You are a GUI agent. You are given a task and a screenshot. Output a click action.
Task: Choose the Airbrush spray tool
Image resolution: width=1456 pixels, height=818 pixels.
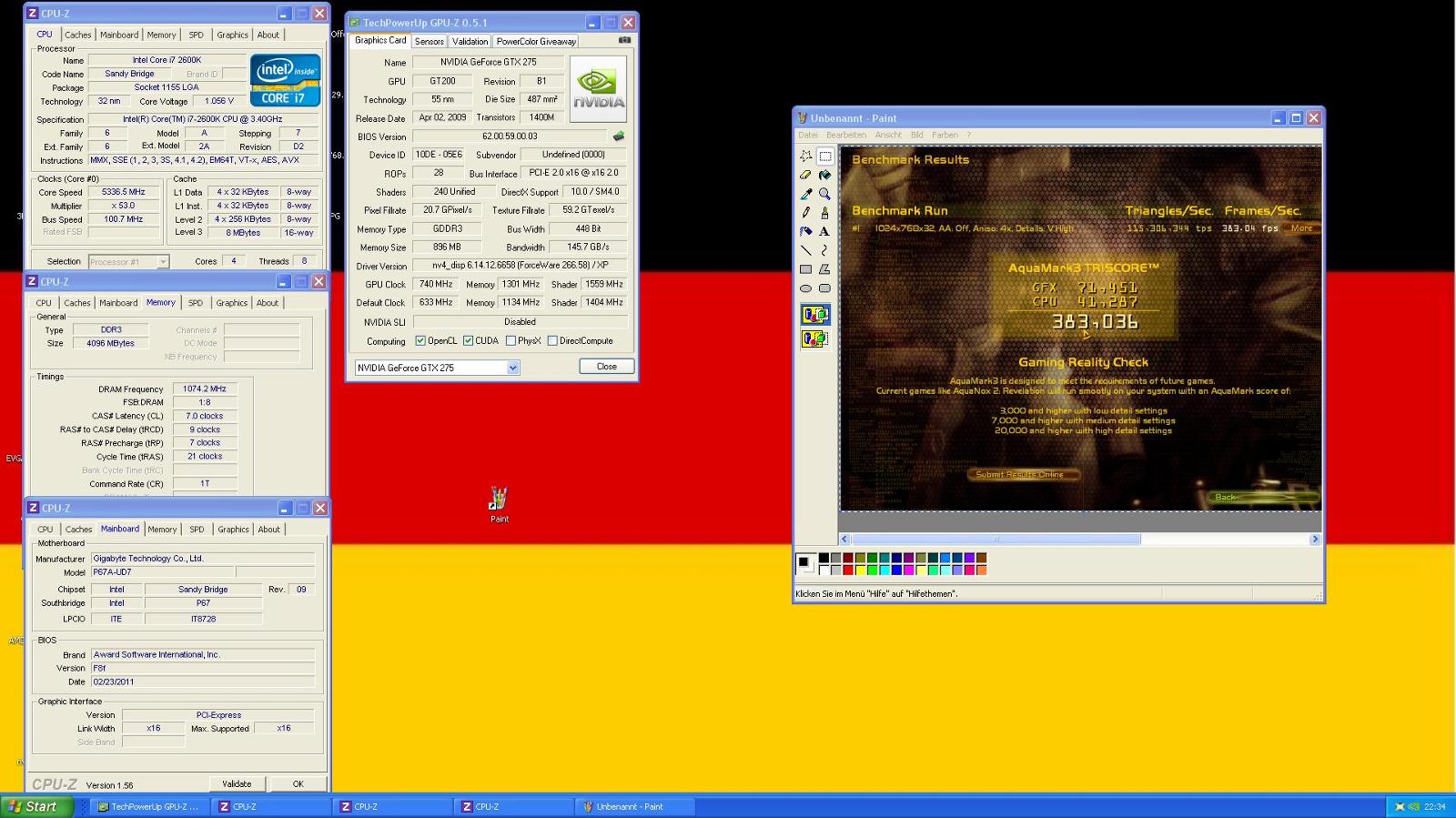(805, 231)
